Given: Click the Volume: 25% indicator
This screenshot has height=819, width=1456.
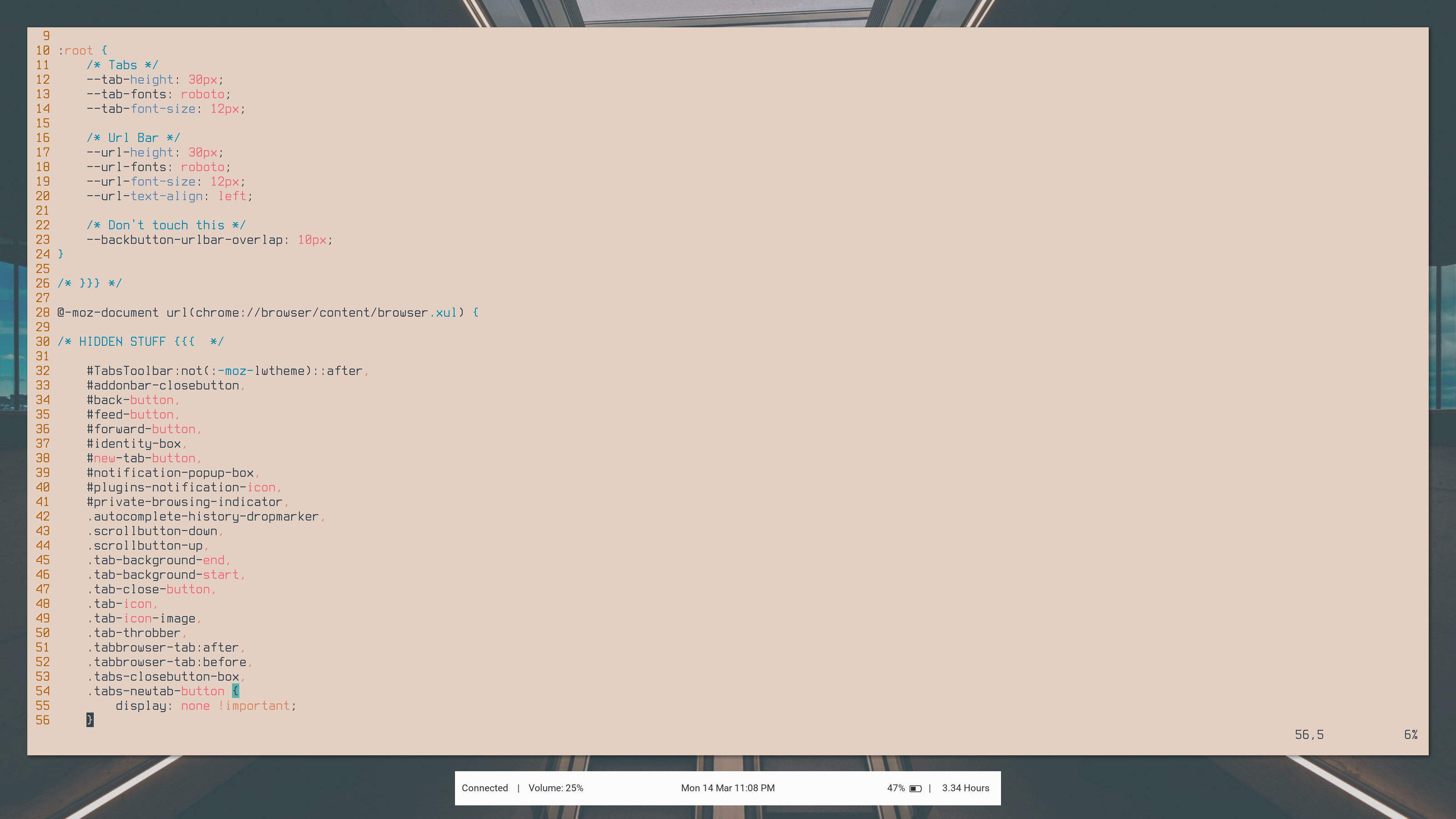Looking at the screenshot, I should [555, 788].
